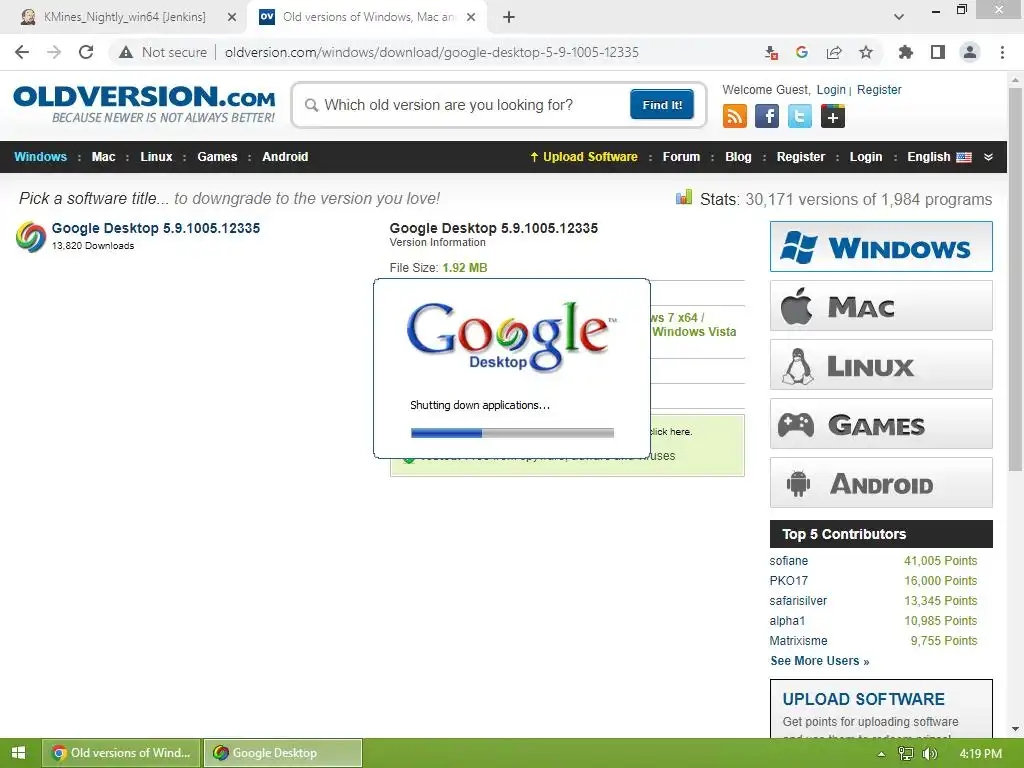Select Windows in the navigation bar
The height and width of the screenshot is (768, 1024).
[40, 157]
